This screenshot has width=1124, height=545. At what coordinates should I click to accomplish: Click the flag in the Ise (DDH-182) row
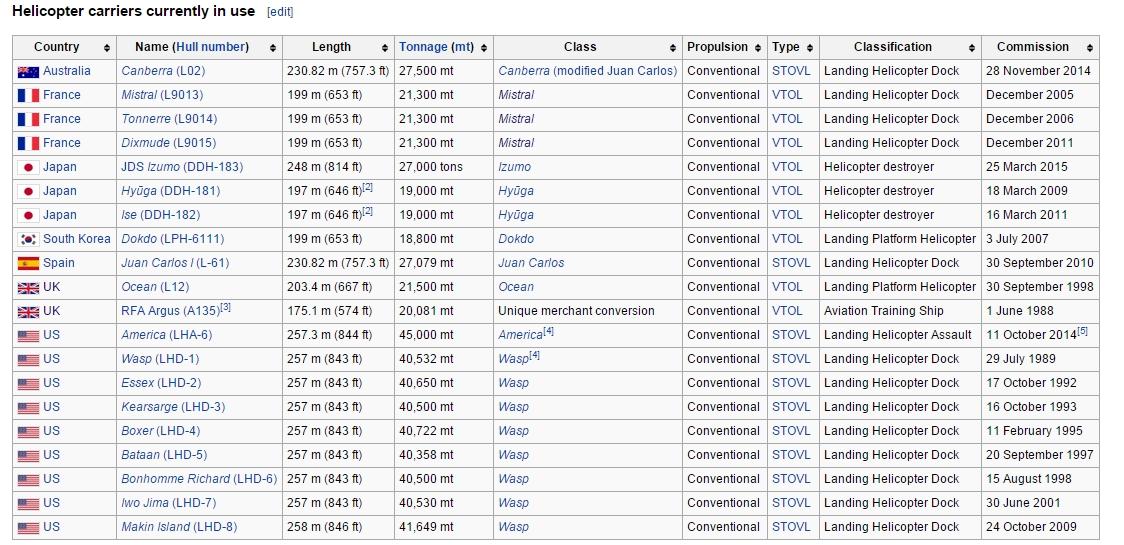coord(28,215)
